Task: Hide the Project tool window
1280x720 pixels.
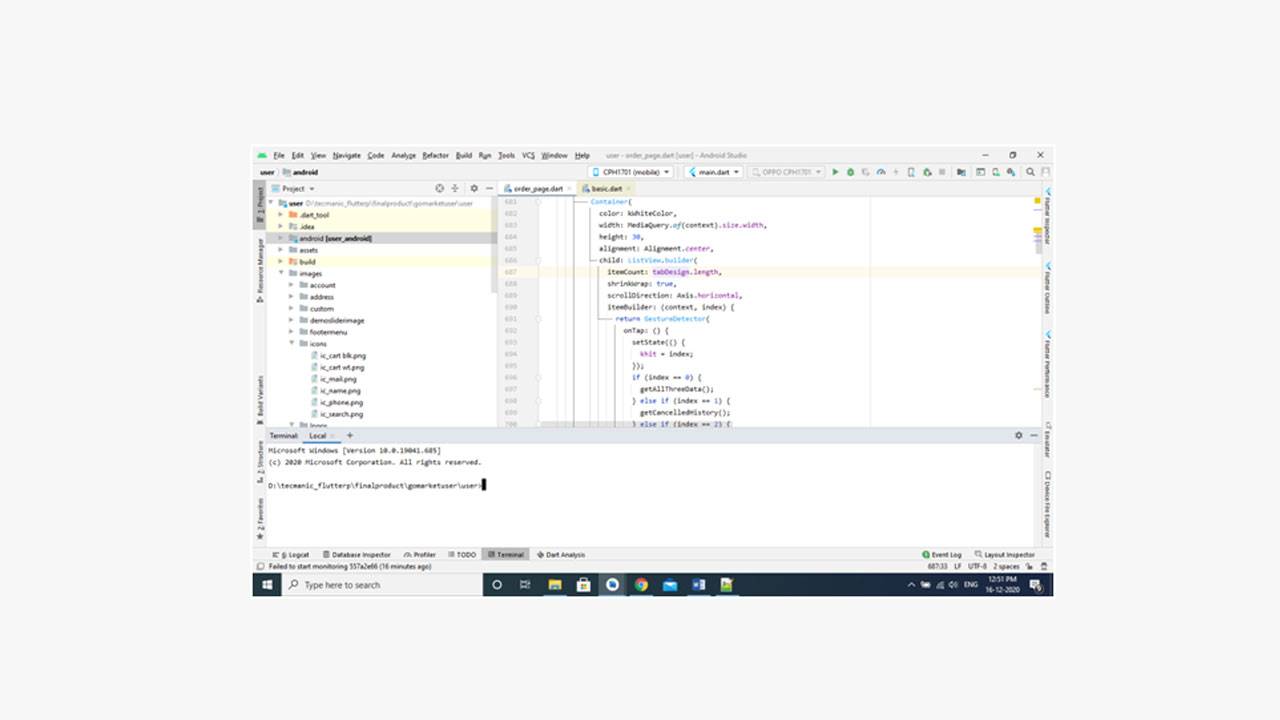Action: tap(488, 188)
